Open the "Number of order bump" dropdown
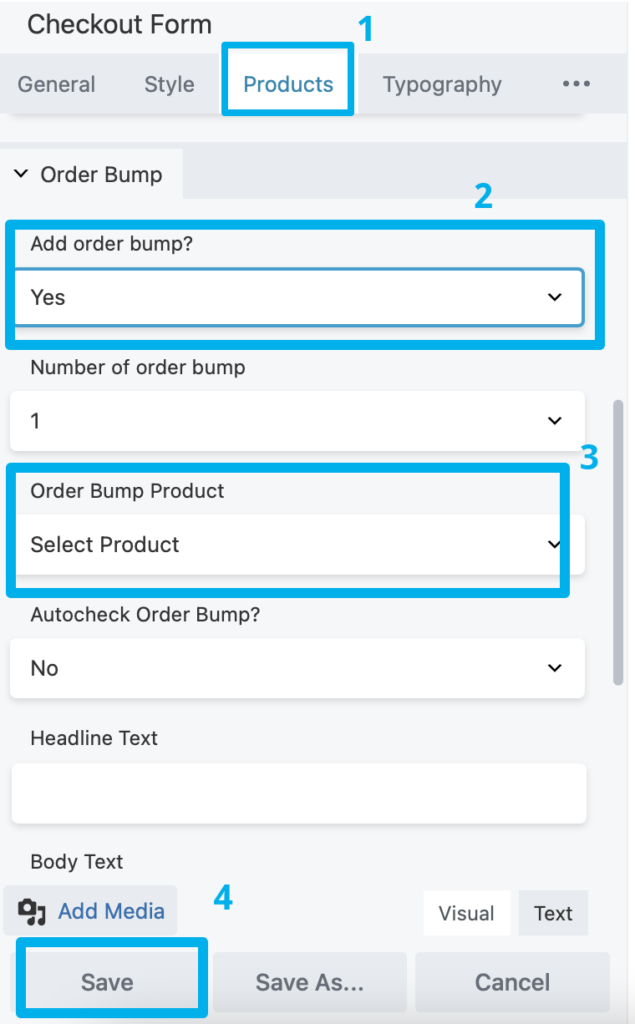 tap(297, 420)
